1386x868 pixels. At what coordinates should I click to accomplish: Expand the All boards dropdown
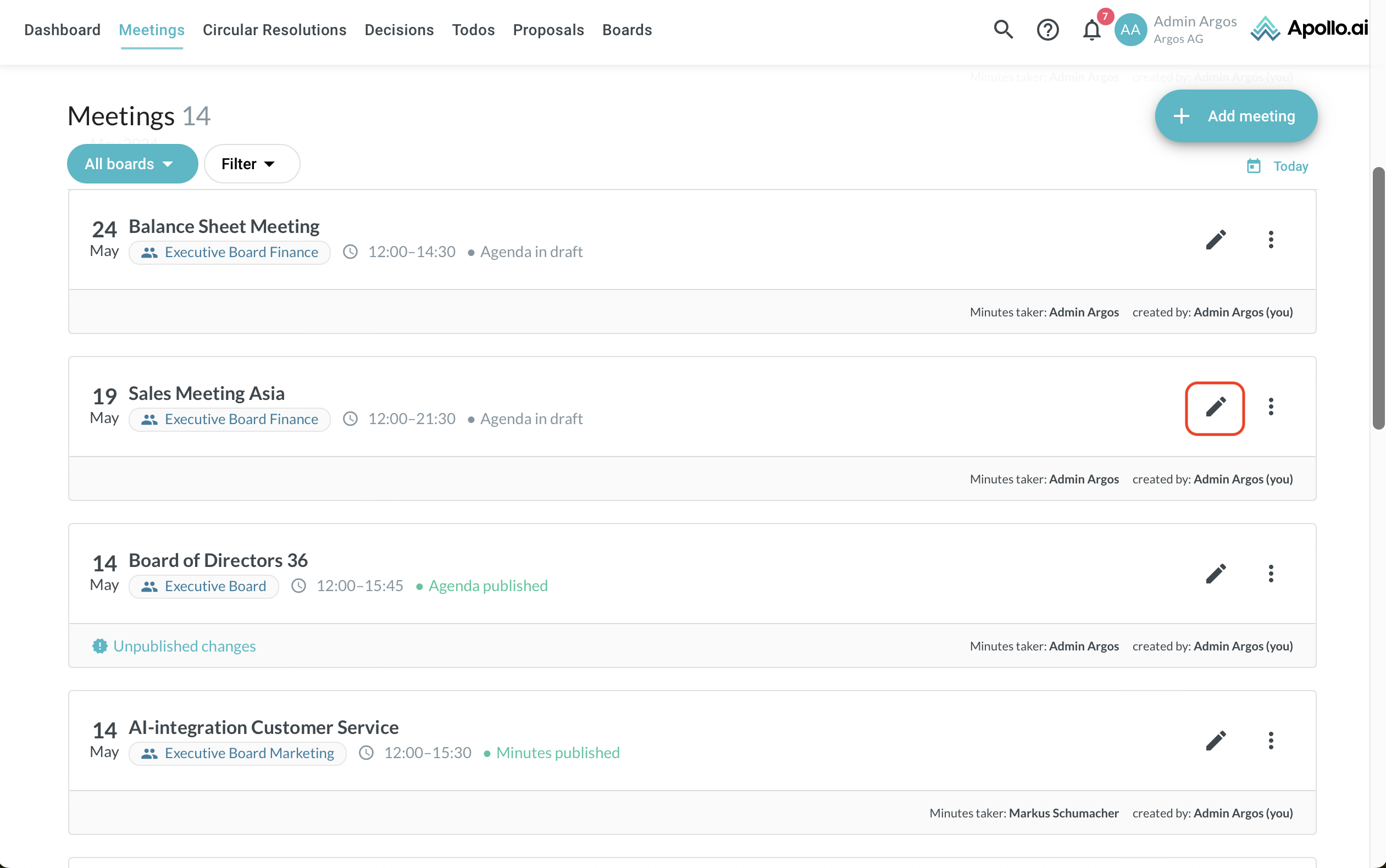(x=132, y=164)
